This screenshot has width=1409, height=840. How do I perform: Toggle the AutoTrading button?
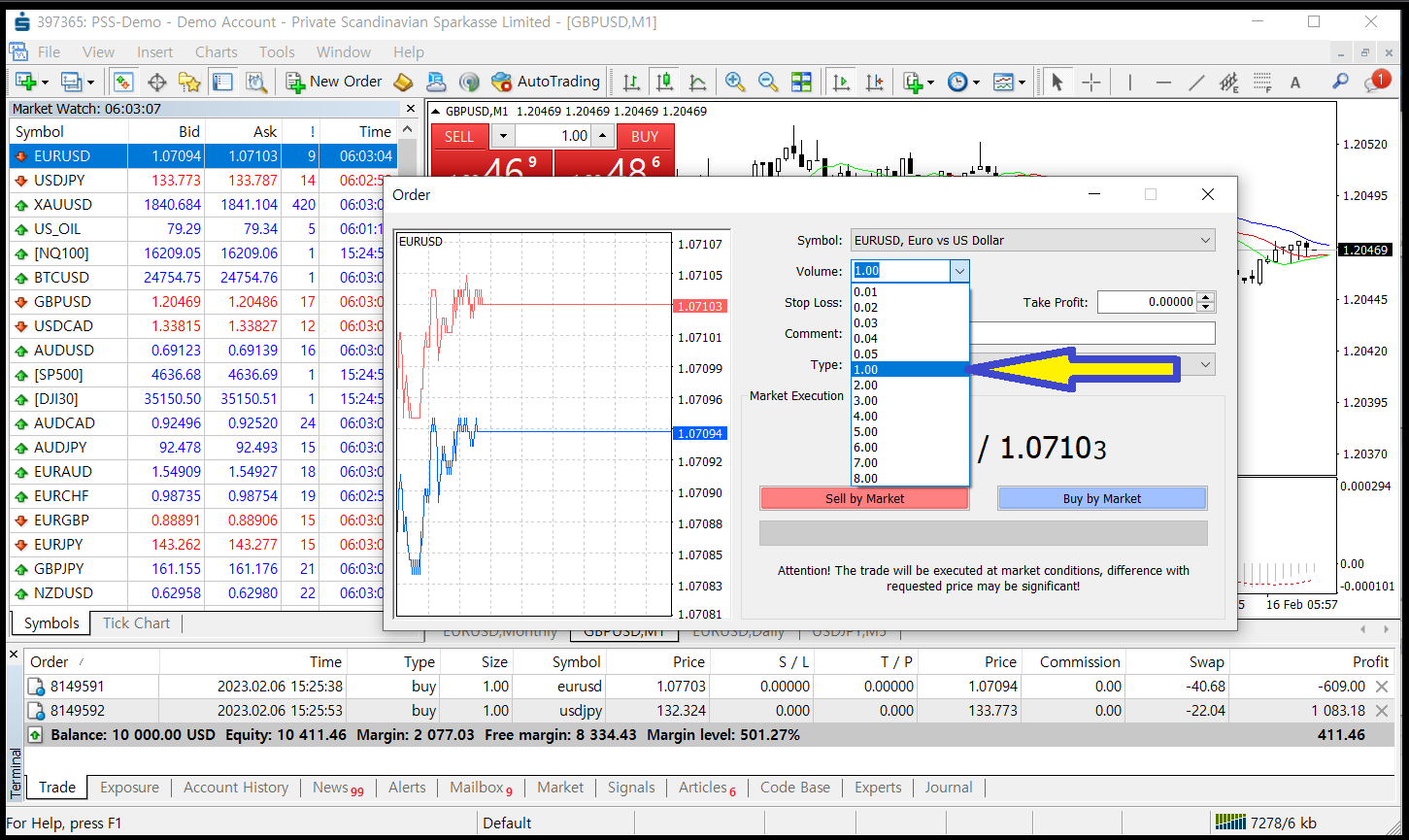click(x=546, y=83)
